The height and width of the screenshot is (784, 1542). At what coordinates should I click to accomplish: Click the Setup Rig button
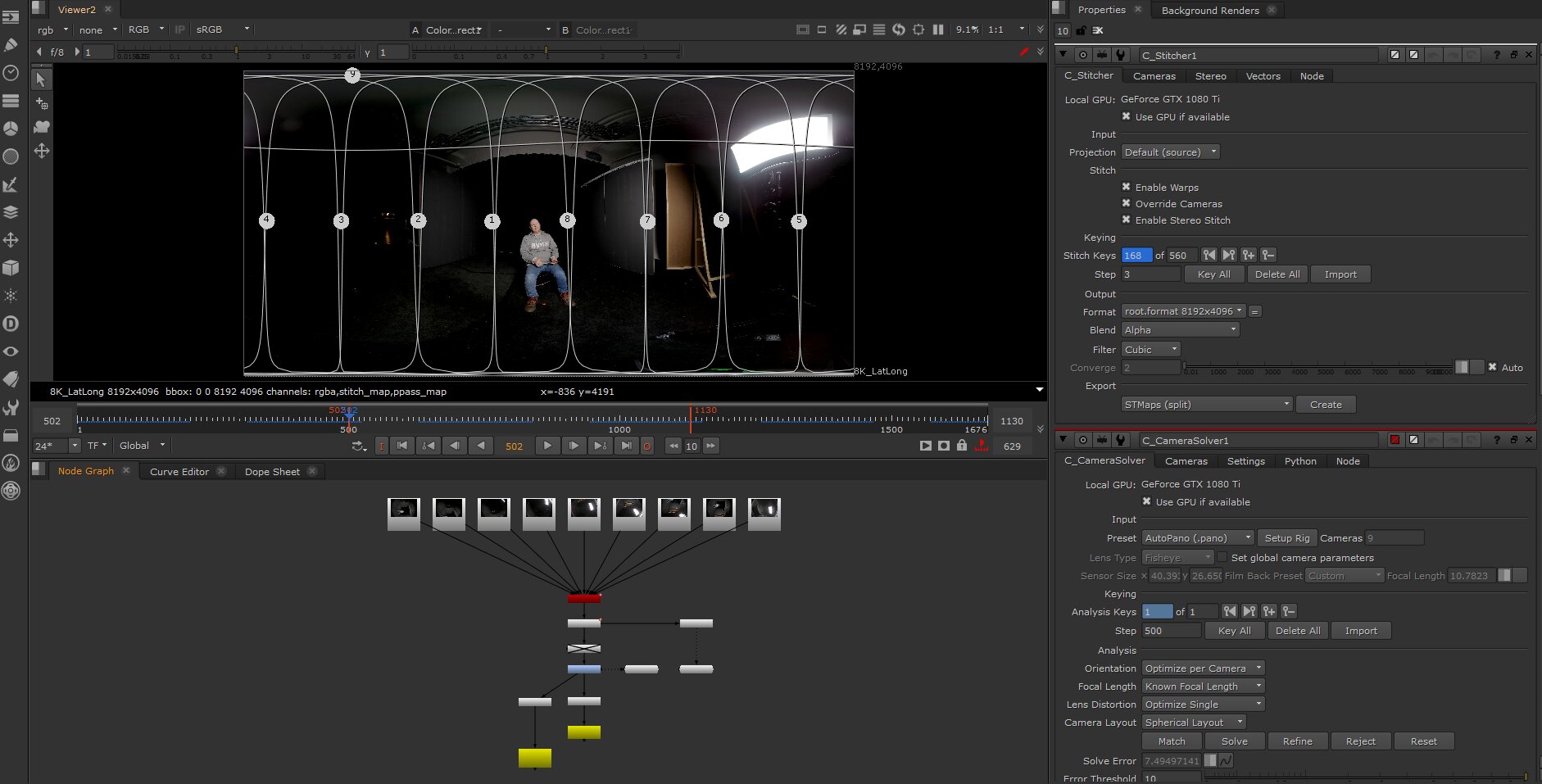coord(1286,538)
